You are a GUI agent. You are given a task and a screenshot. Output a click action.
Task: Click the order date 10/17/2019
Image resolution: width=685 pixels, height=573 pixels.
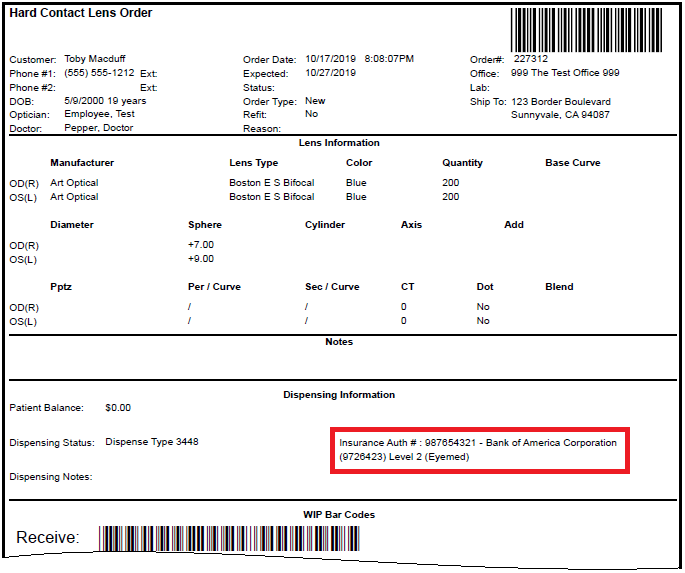tap(330, 59)
